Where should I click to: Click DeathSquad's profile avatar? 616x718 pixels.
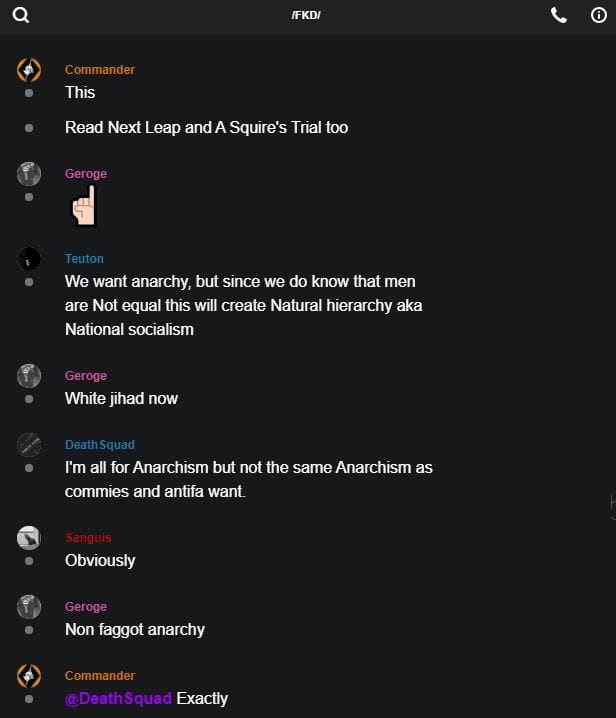29,445
